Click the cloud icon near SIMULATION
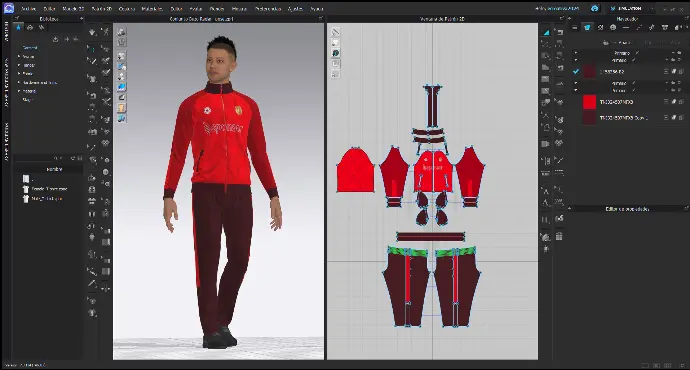 pyautogui.click(x=595, y=8)
